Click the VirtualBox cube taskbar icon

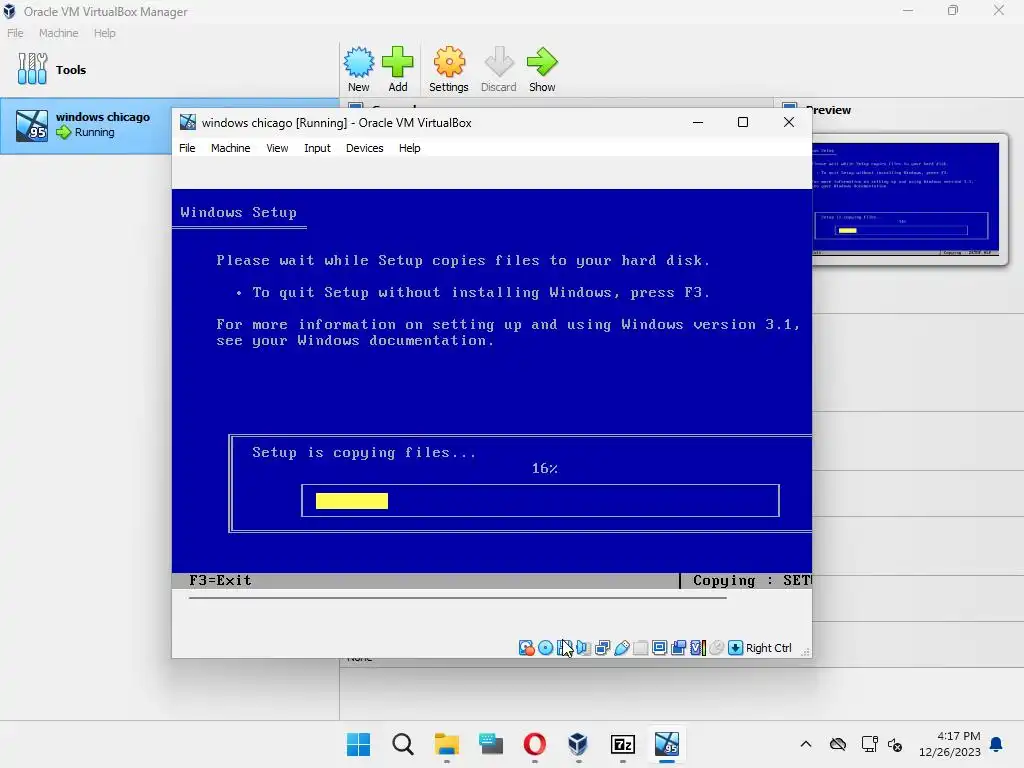(578, 744)
